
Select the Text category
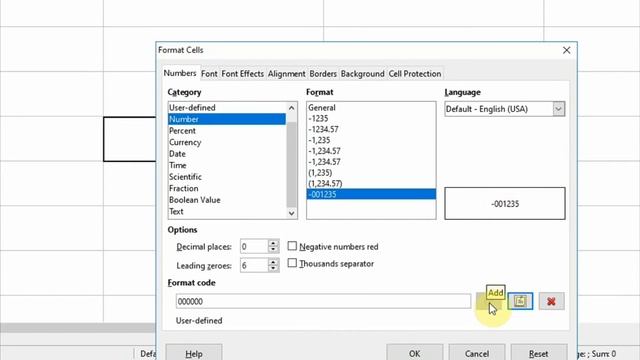coord(227,211)
